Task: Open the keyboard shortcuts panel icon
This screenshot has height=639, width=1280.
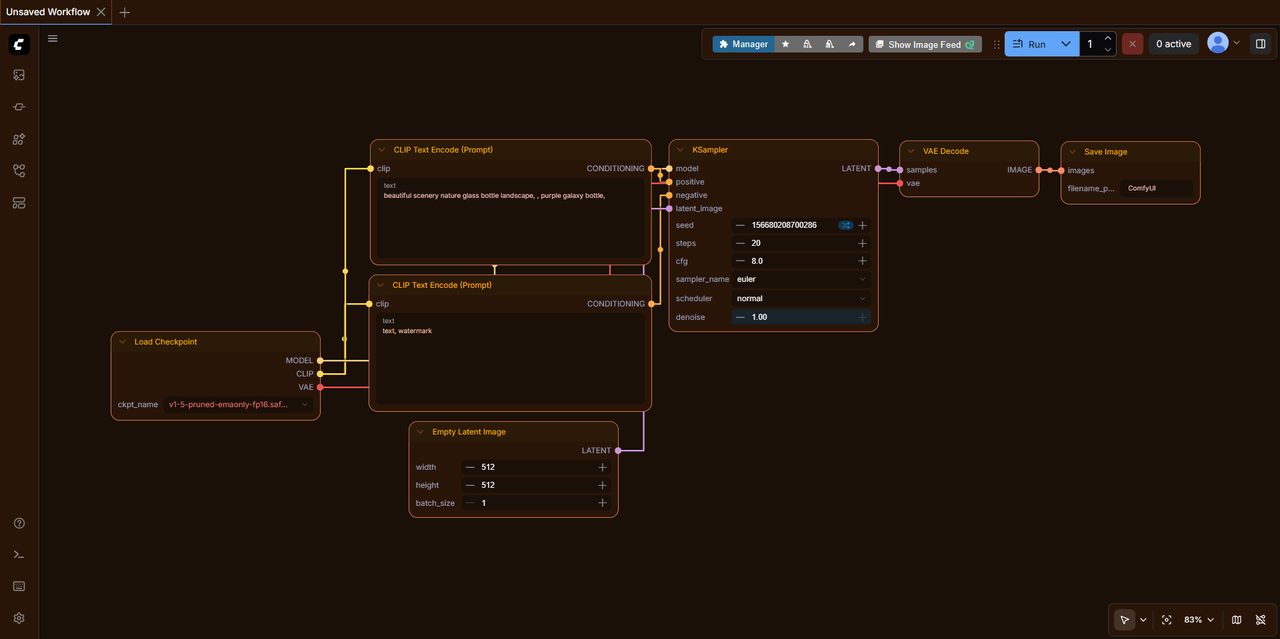Action: [x=19, y=586]
